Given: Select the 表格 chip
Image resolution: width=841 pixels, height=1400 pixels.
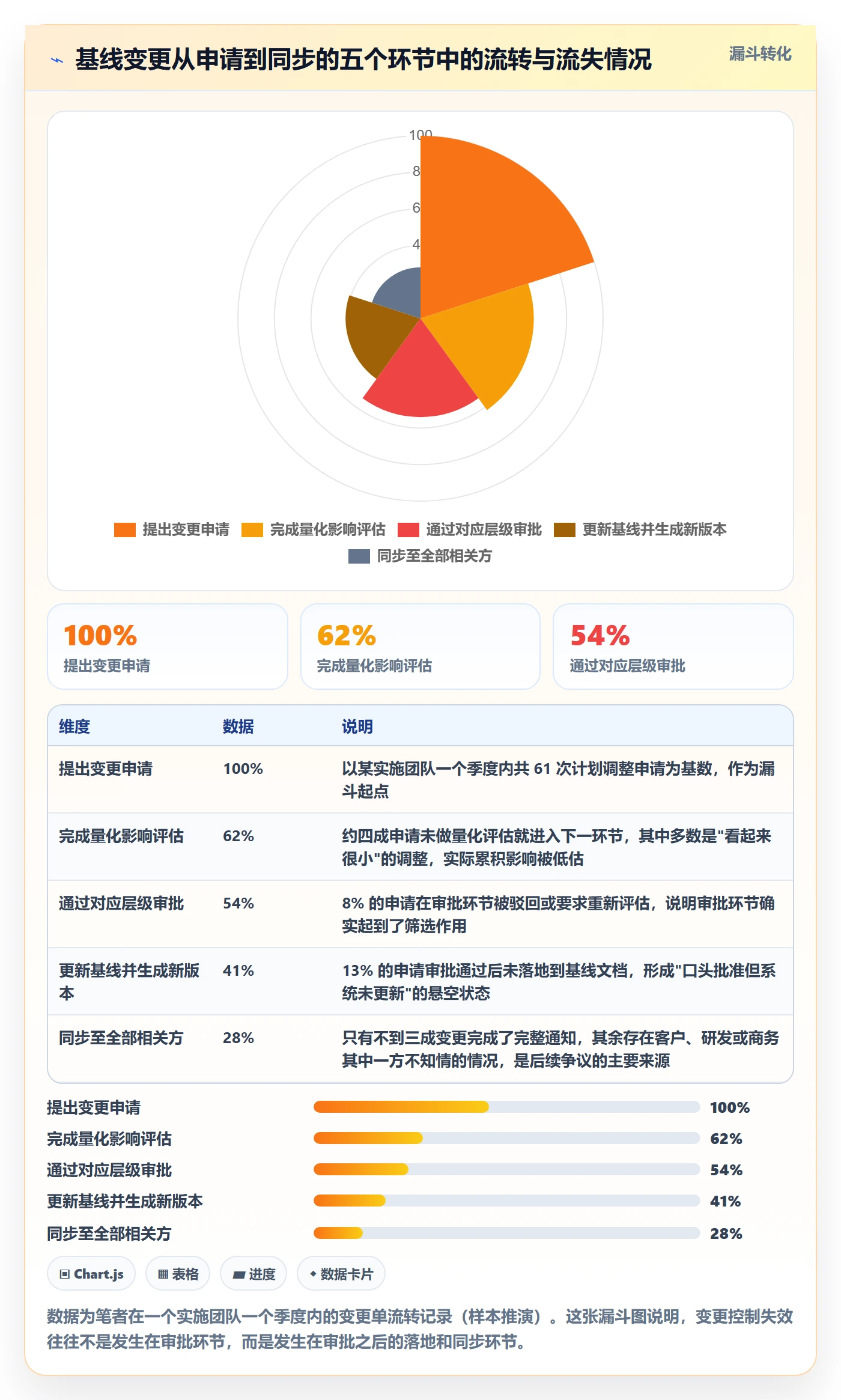Looking at the screenshot, I should pyautogui.click(x=178, y=1274).
